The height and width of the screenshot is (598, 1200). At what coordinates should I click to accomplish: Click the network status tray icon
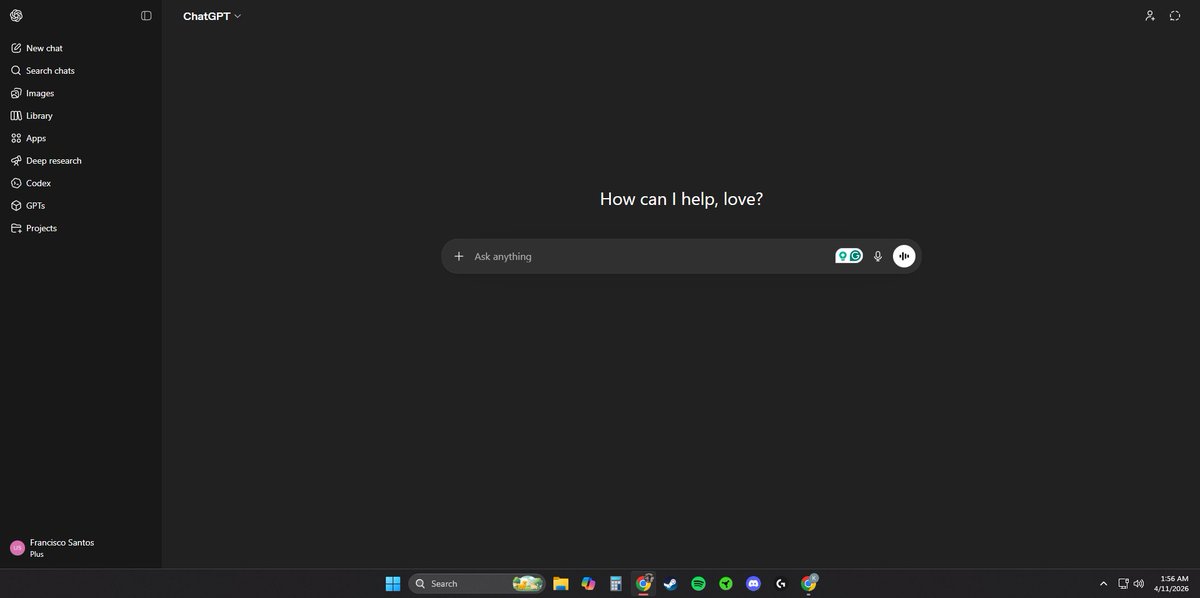pos(1123,584)
